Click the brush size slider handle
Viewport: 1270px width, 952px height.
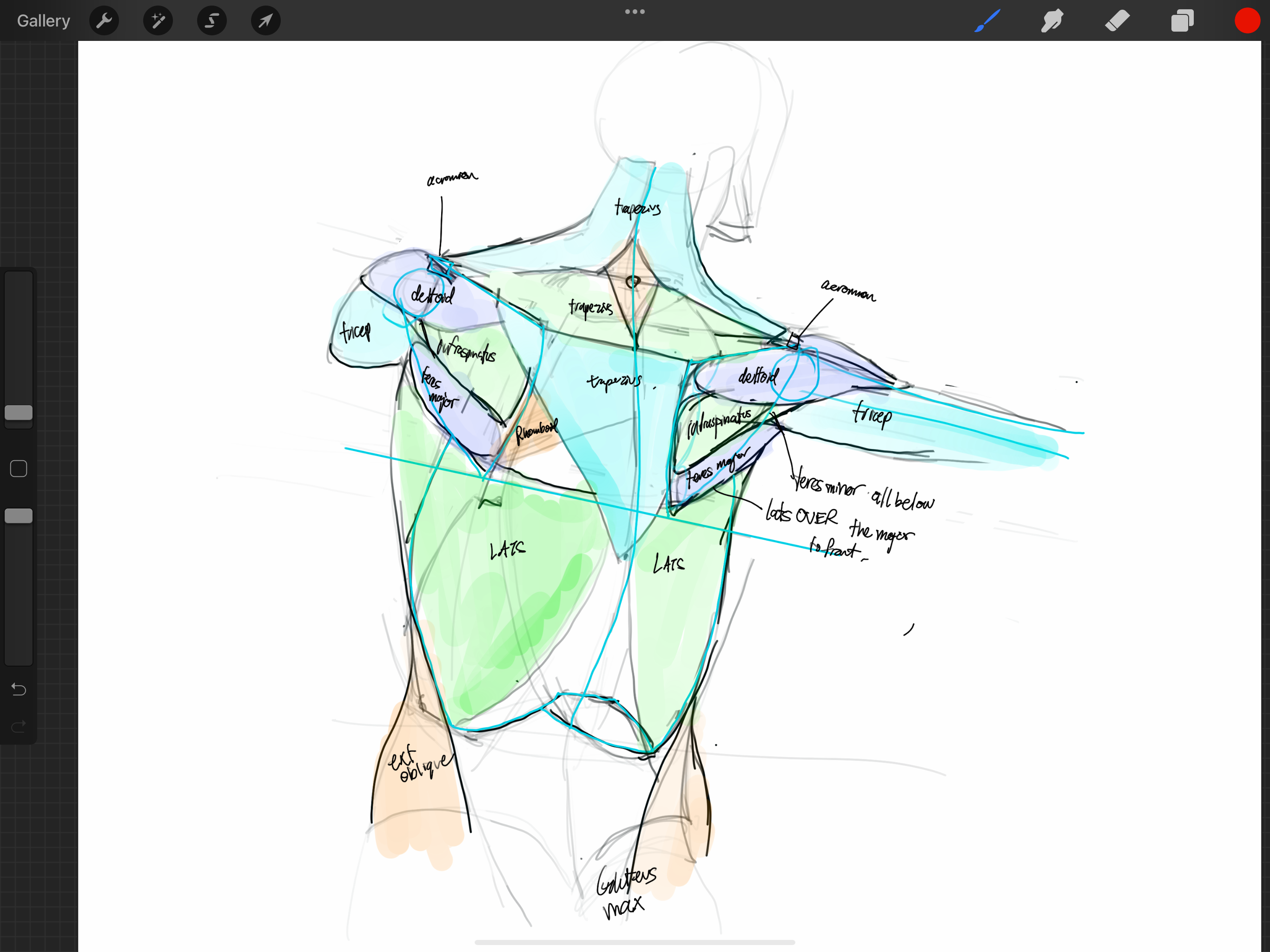tap(19, 412)
